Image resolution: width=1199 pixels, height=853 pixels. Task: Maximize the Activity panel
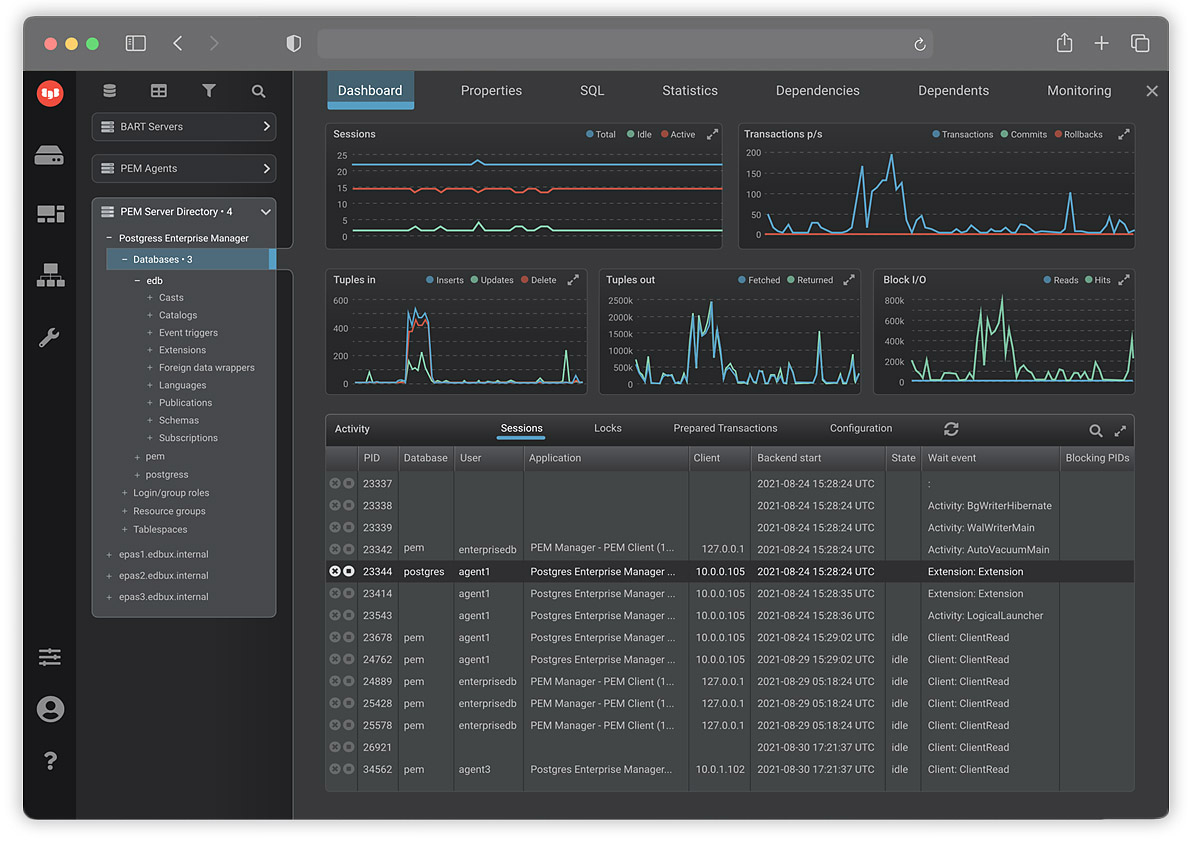click(1120, 431)
